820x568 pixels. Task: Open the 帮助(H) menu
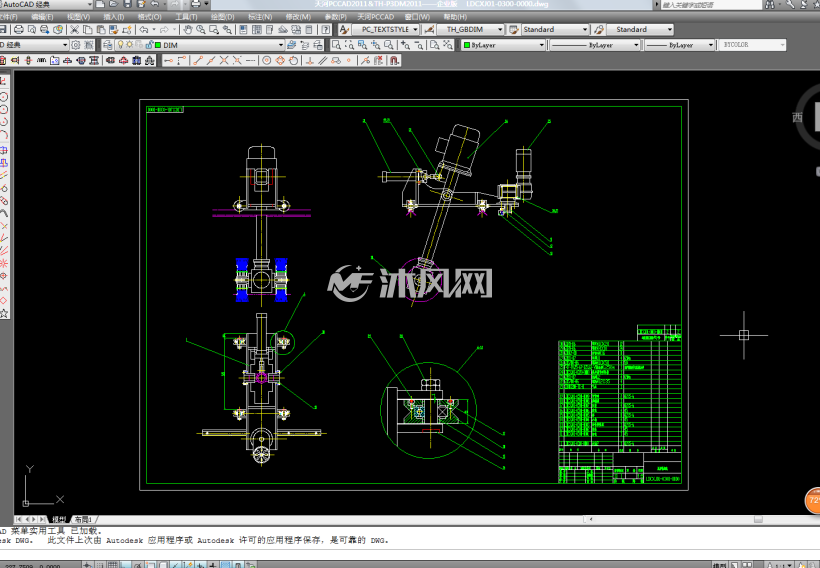click(x=455, y=17)
